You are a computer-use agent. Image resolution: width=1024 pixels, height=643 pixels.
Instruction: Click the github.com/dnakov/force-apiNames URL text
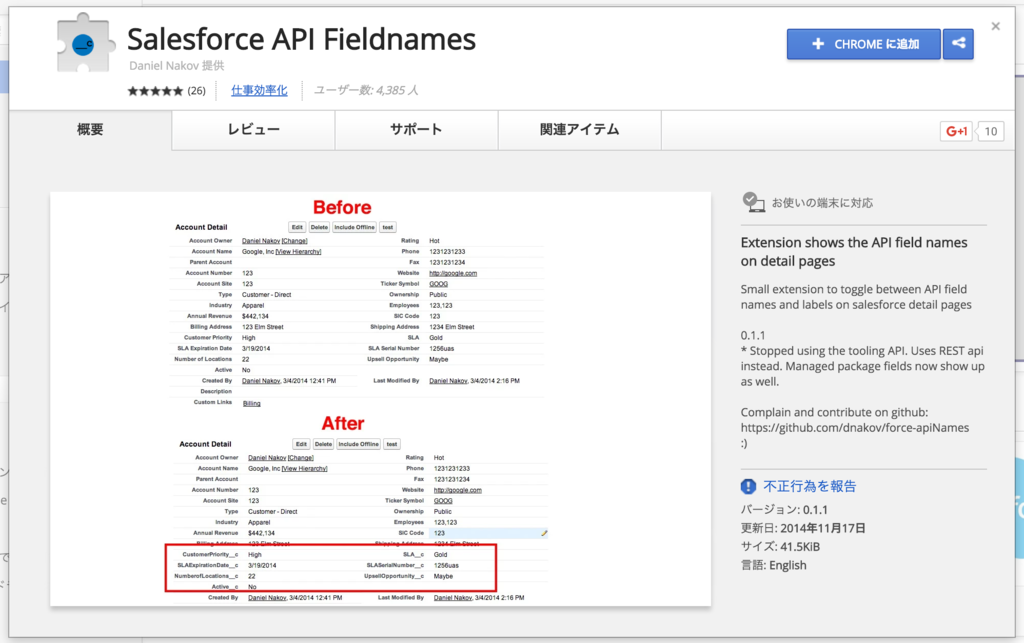point(855,428)
